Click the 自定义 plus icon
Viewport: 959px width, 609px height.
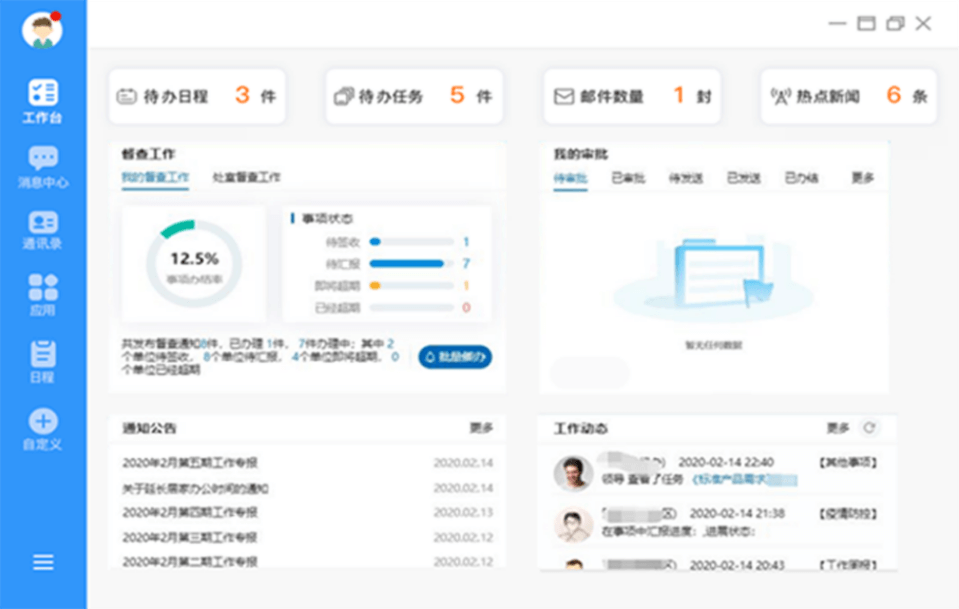(43, 421)
